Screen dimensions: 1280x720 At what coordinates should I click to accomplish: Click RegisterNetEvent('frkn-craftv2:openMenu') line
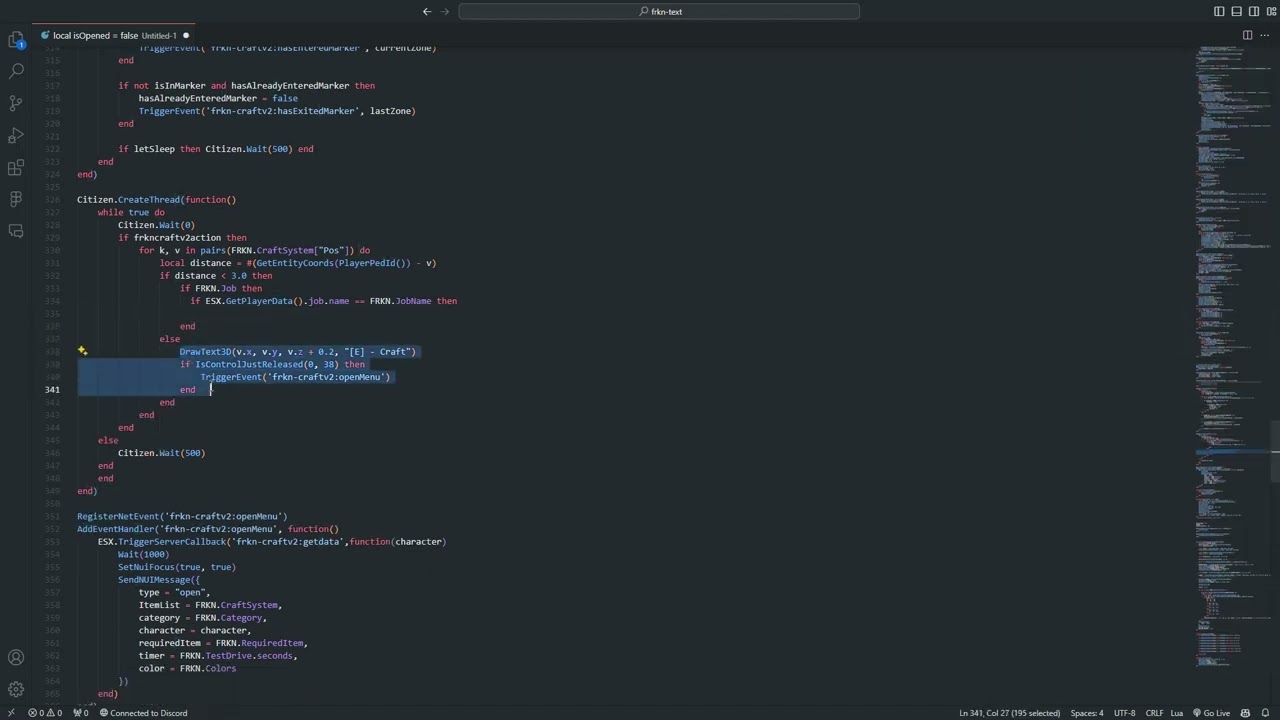pyautogui.click(x=182, y=516)
